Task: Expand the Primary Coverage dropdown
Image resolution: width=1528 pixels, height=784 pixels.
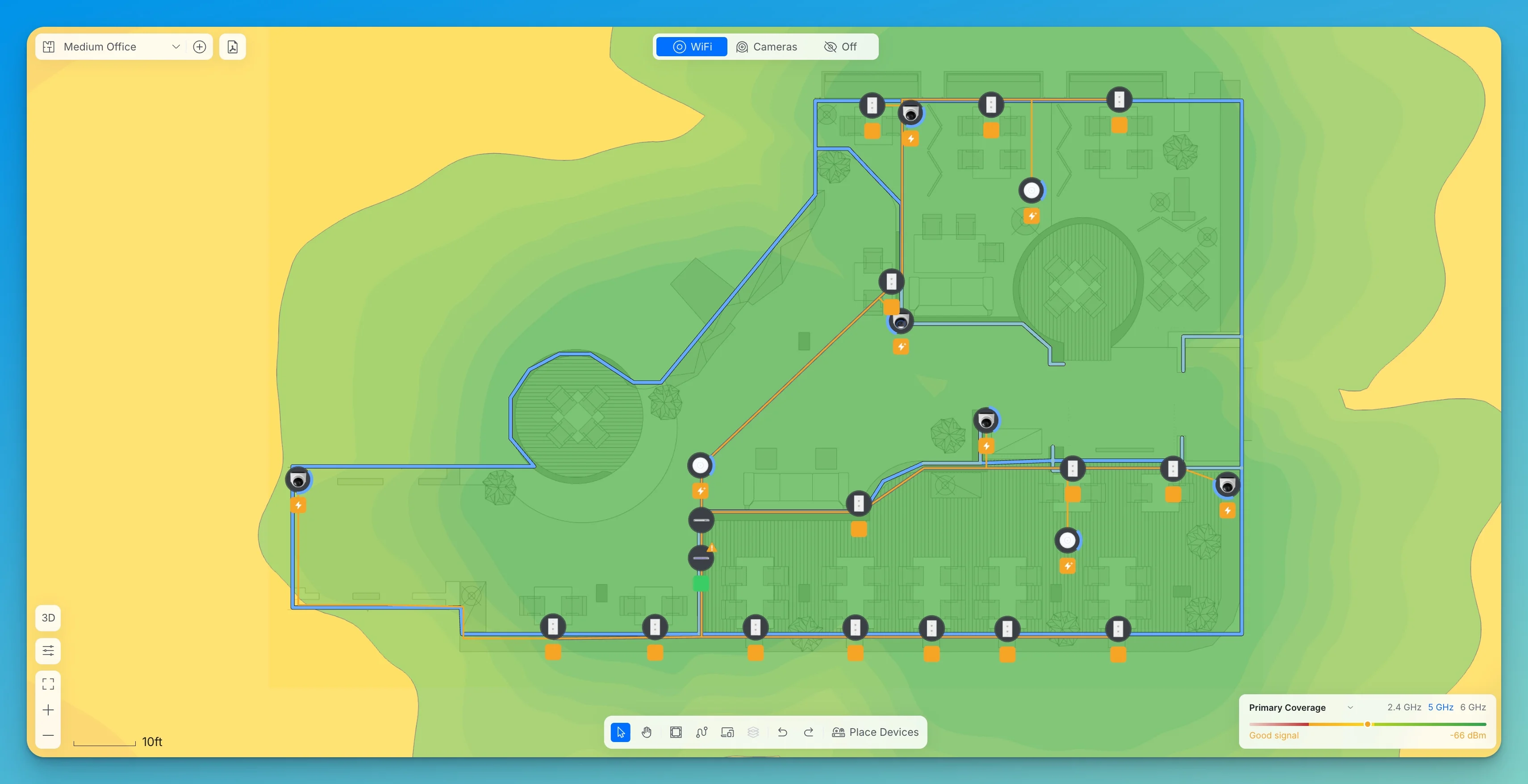Action: [x=1350, y=707]
